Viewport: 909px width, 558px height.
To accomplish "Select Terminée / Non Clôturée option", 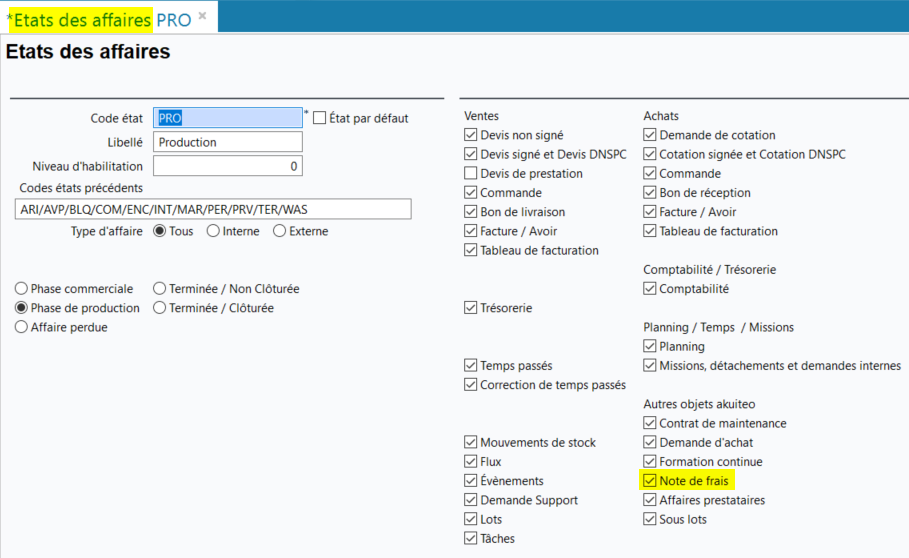I will pyautogui.click(x=159, y=289).
